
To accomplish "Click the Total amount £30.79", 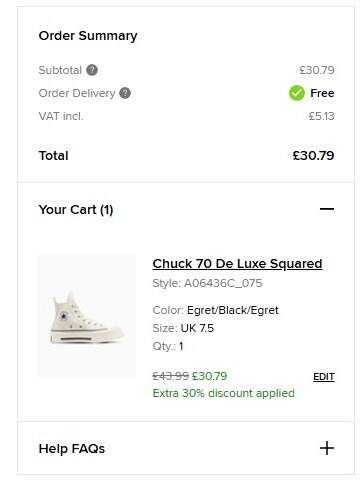I will pos(313,156).
